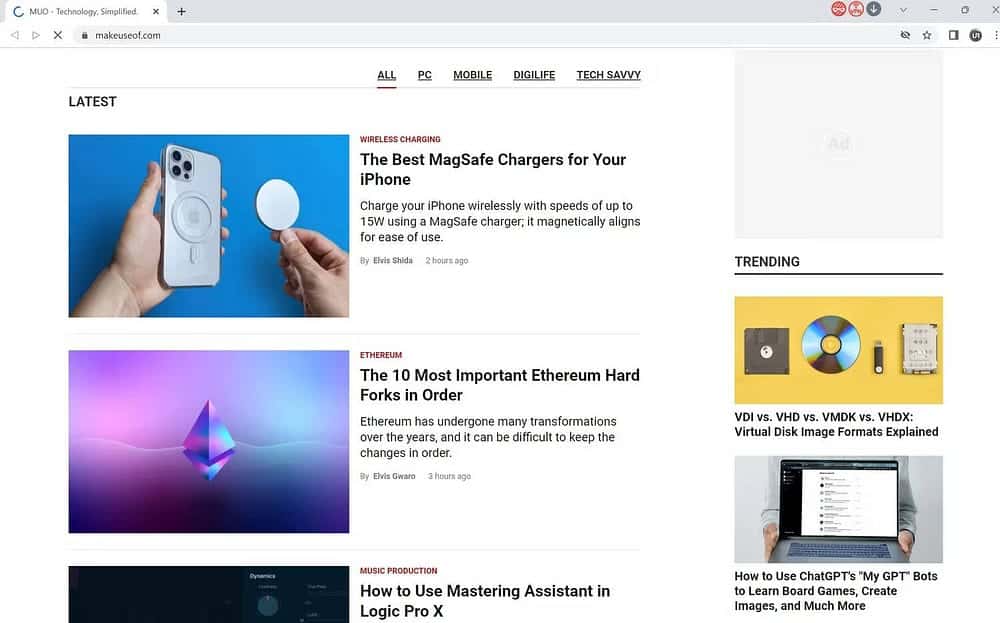Open the WIRELESS CHARGING category link
Viewport: 1000px width, 623px height.
(400, 139)
